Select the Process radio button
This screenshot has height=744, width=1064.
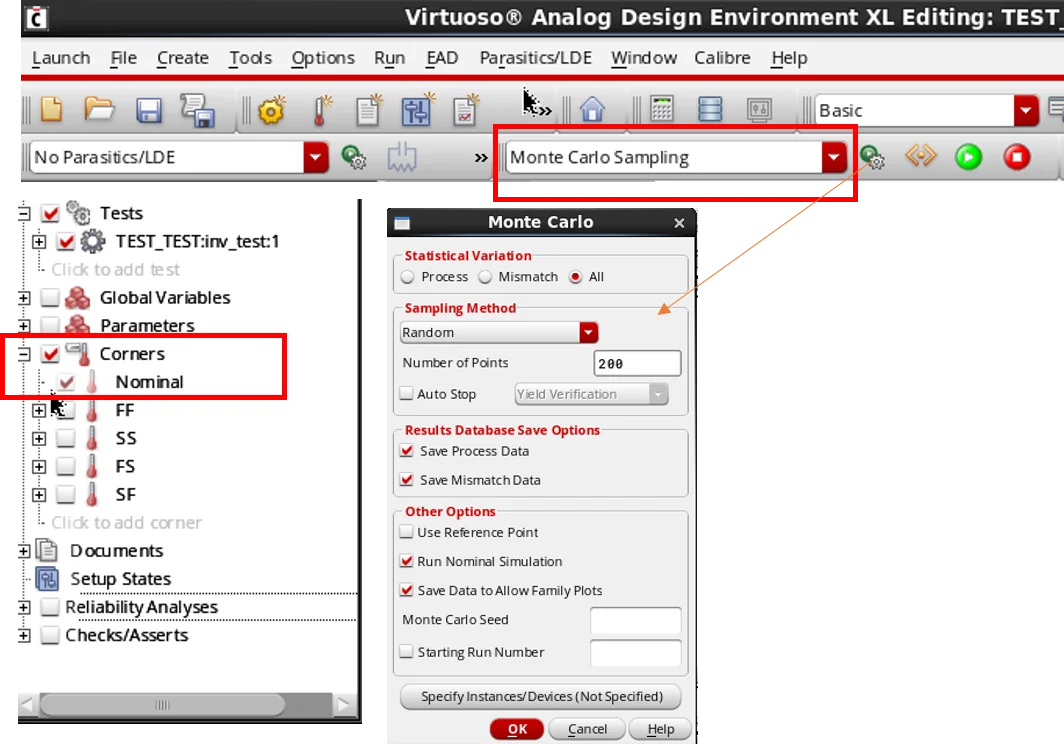[408, 277]
